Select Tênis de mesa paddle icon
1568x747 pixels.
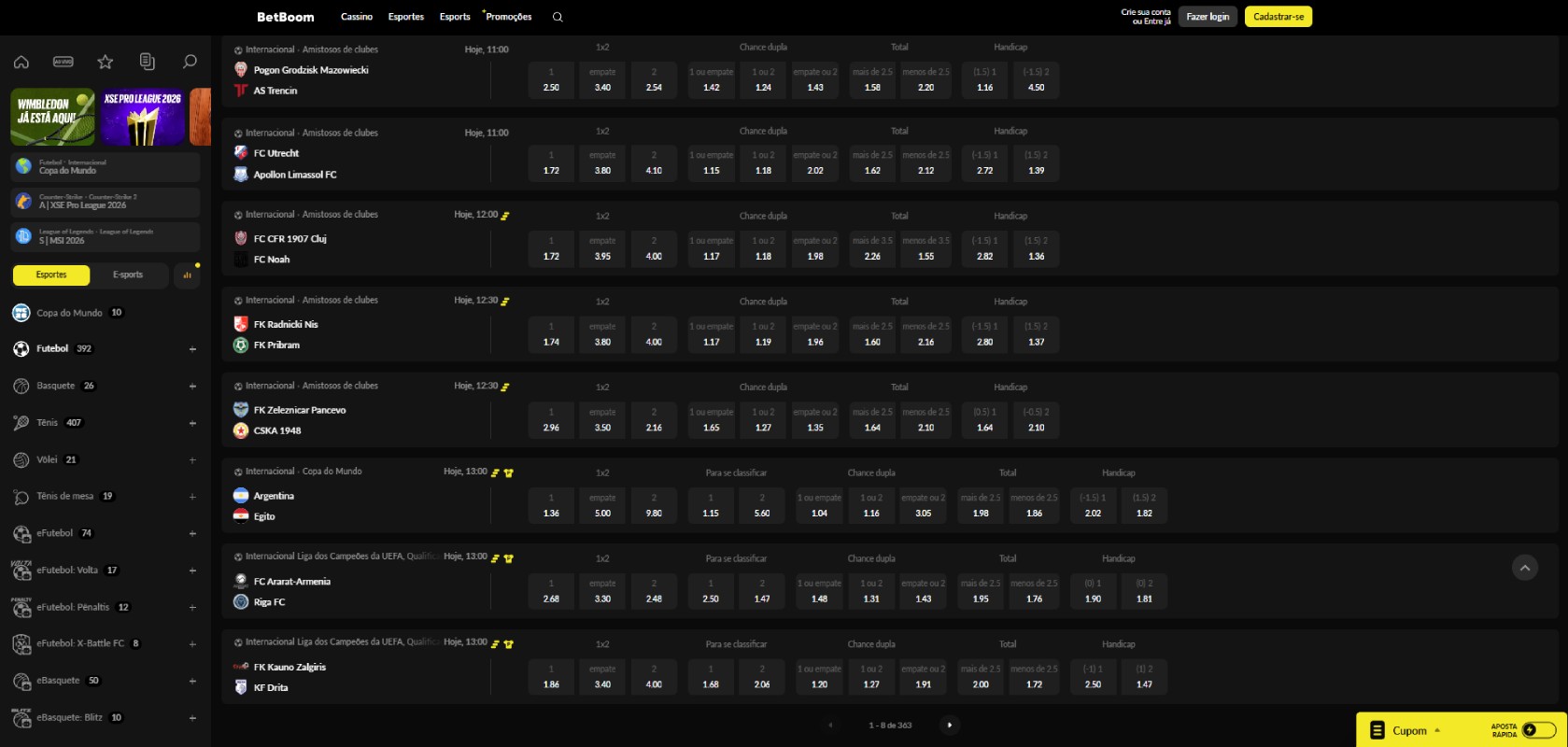tap(21, 497)
